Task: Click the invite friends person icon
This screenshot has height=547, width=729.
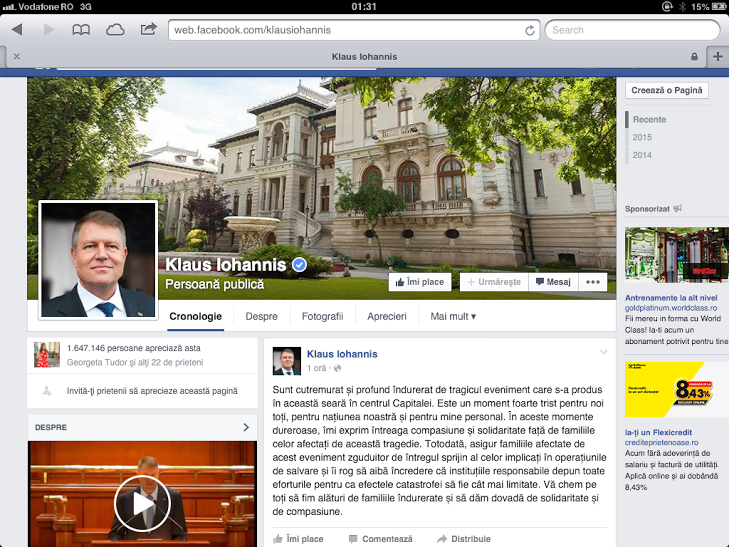Action: point(47,391)
